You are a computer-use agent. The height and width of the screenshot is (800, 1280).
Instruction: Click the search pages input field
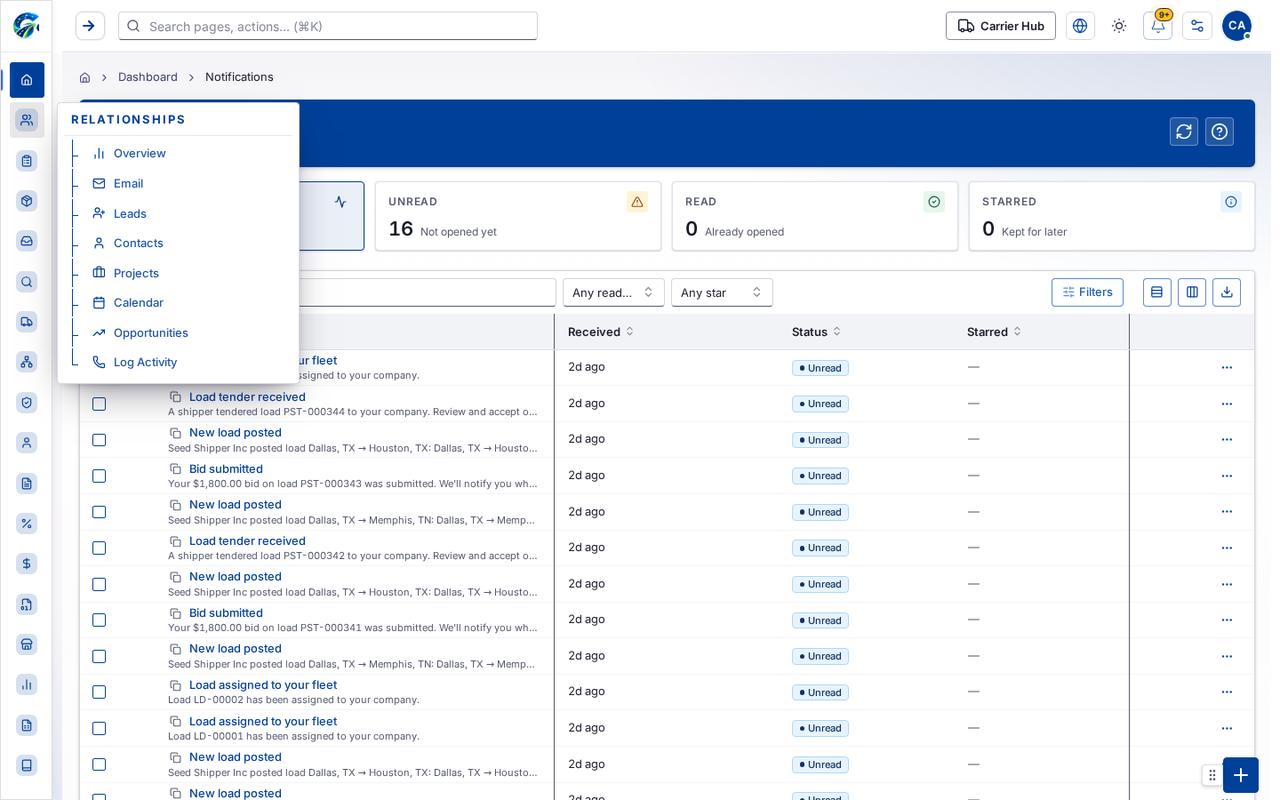coord(328,26)
